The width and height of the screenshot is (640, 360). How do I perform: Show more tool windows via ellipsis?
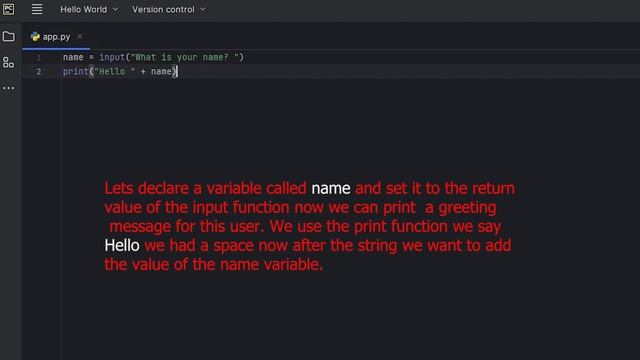tap(9, 88)
